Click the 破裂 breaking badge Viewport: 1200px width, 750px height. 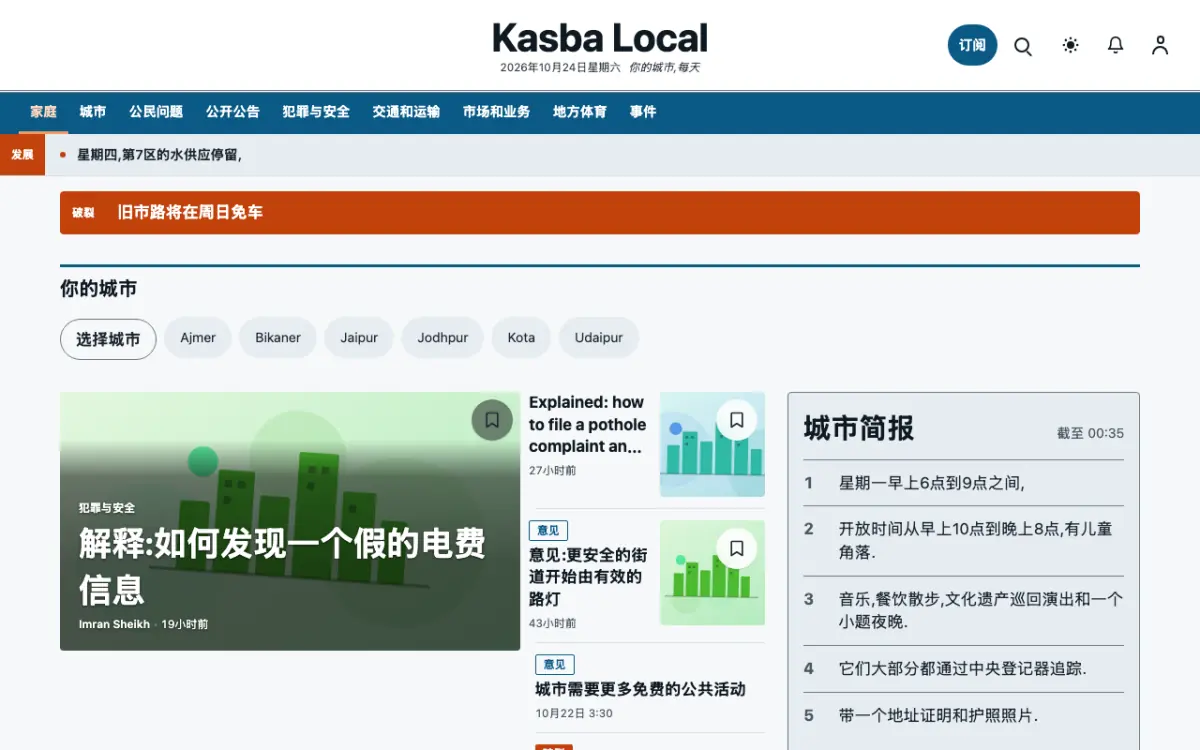(x=83, y=213)
